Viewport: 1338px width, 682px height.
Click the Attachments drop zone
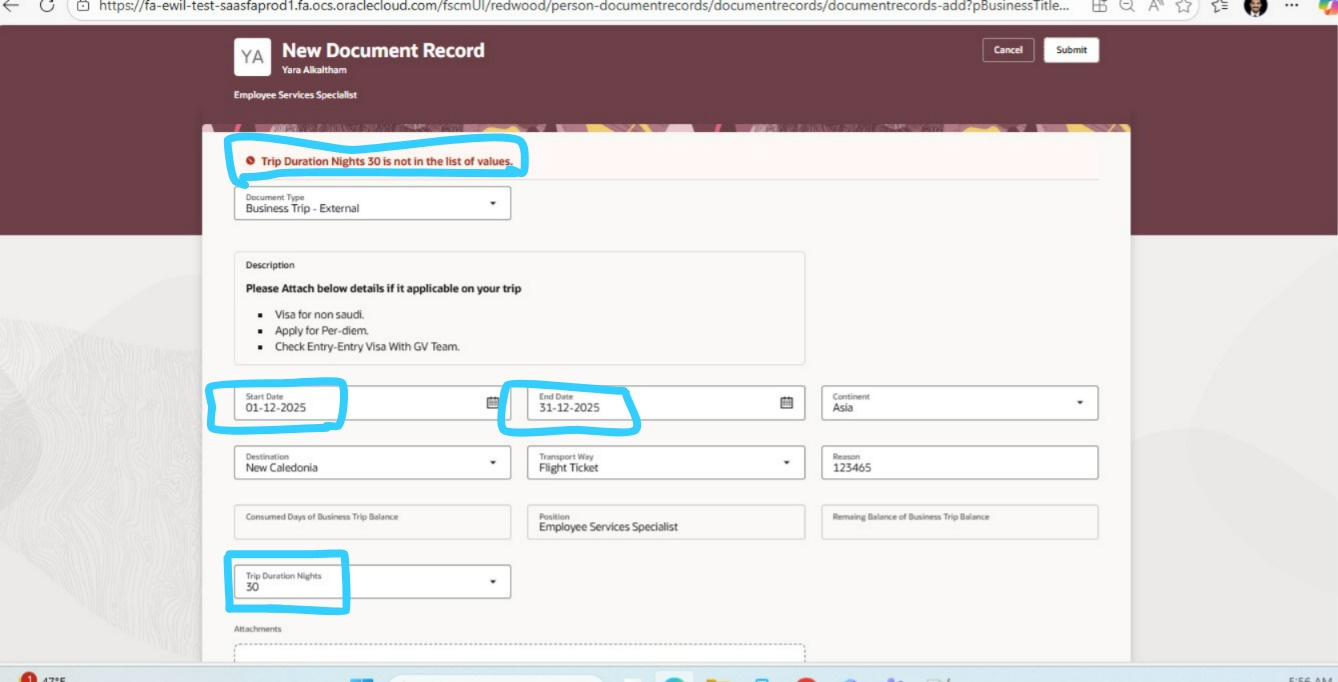[519, 653]
